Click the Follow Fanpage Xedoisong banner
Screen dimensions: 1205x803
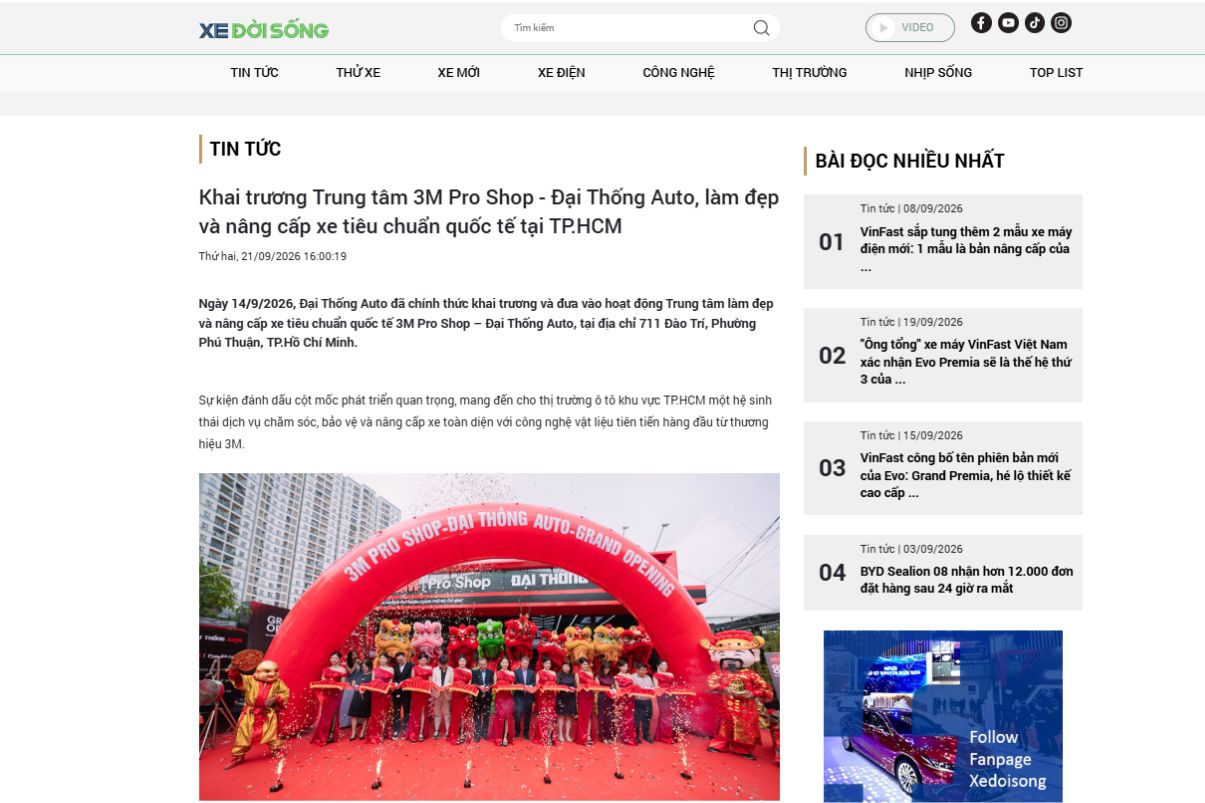coord(943,716)
